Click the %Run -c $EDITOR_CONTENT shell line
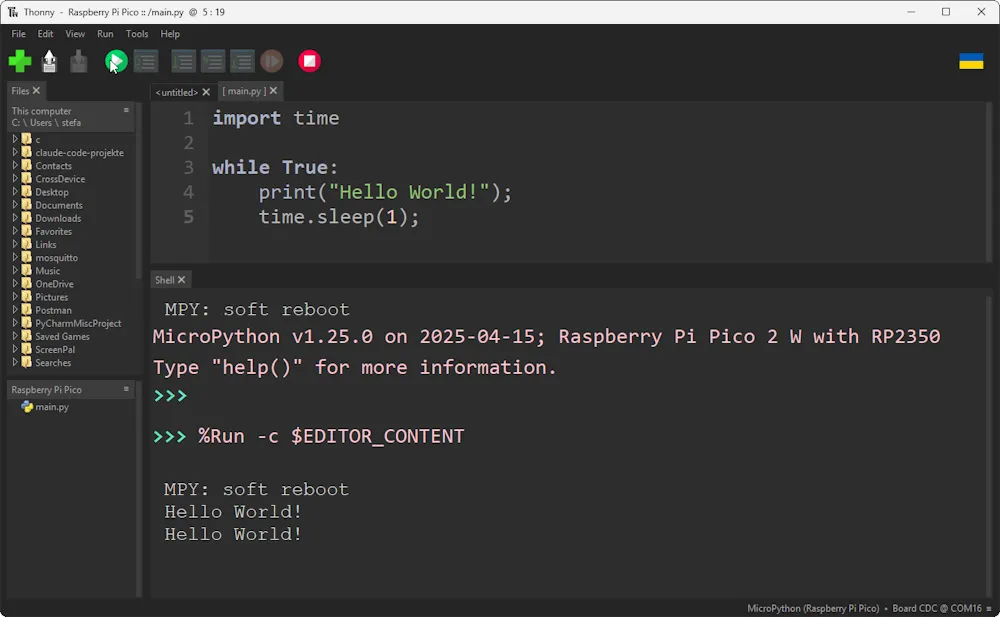 point(309,436)
